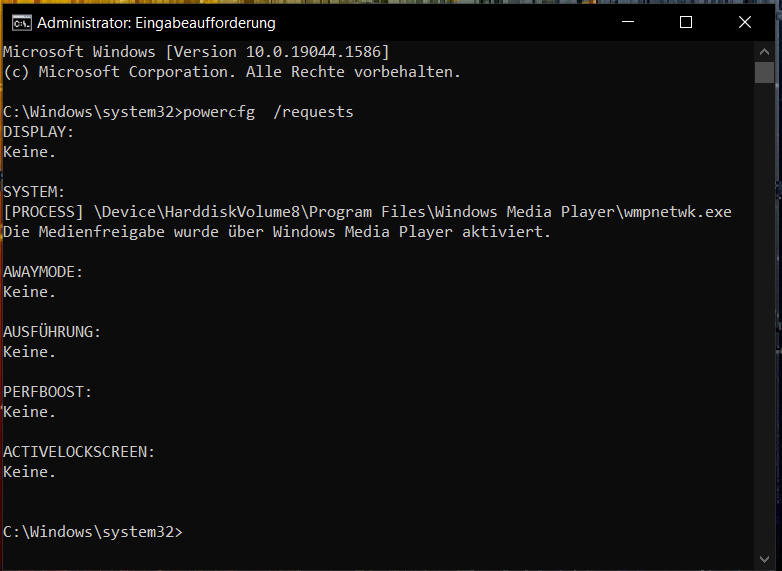Click the empty scrollbar track below the thumb
Image resolution: width=782 pixels, height=571 pixels.
(x=764, y=316)
